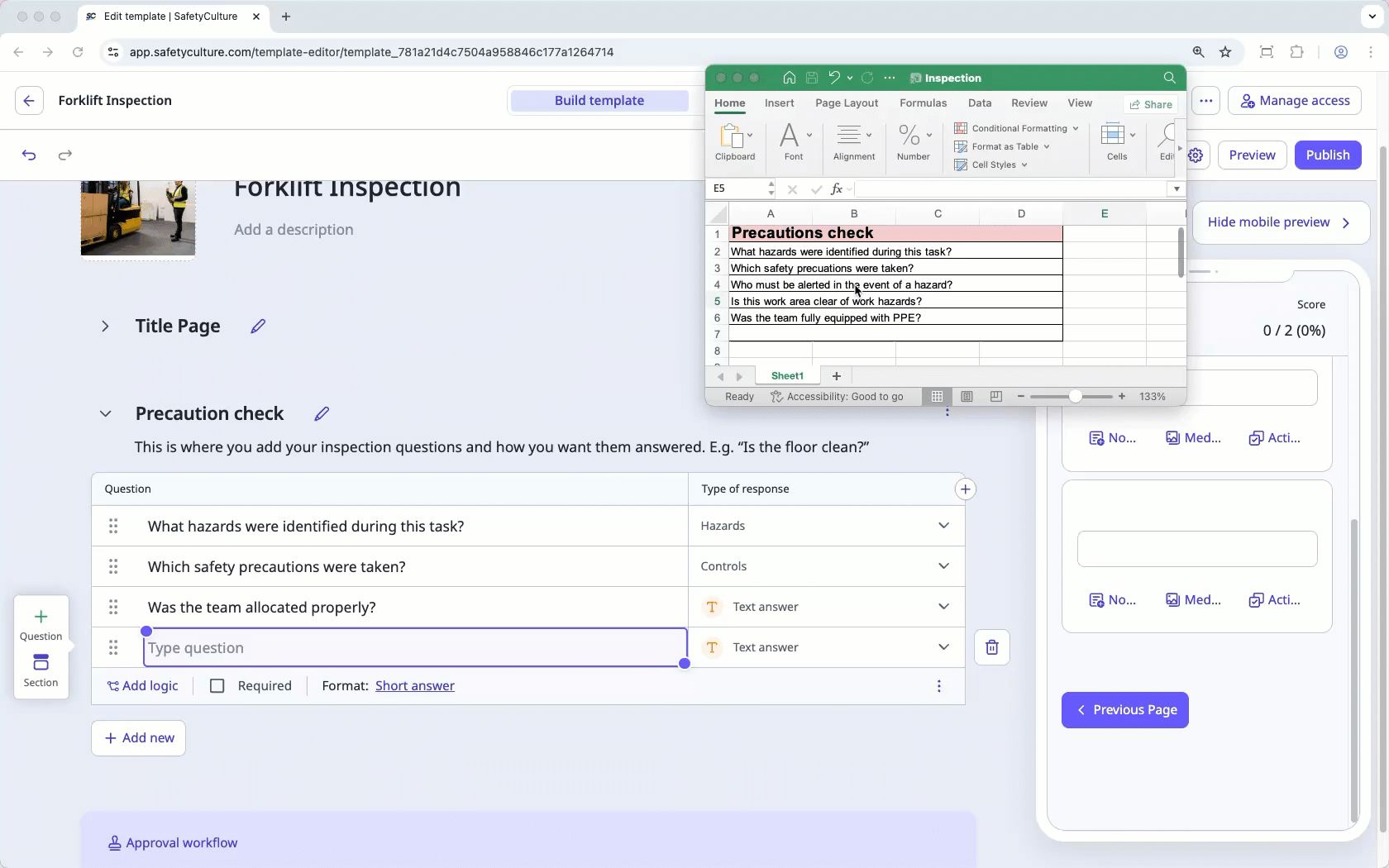Open response dropdown for team allocated question
Viewport: 1389px width, 868px height.
point(943,607)
